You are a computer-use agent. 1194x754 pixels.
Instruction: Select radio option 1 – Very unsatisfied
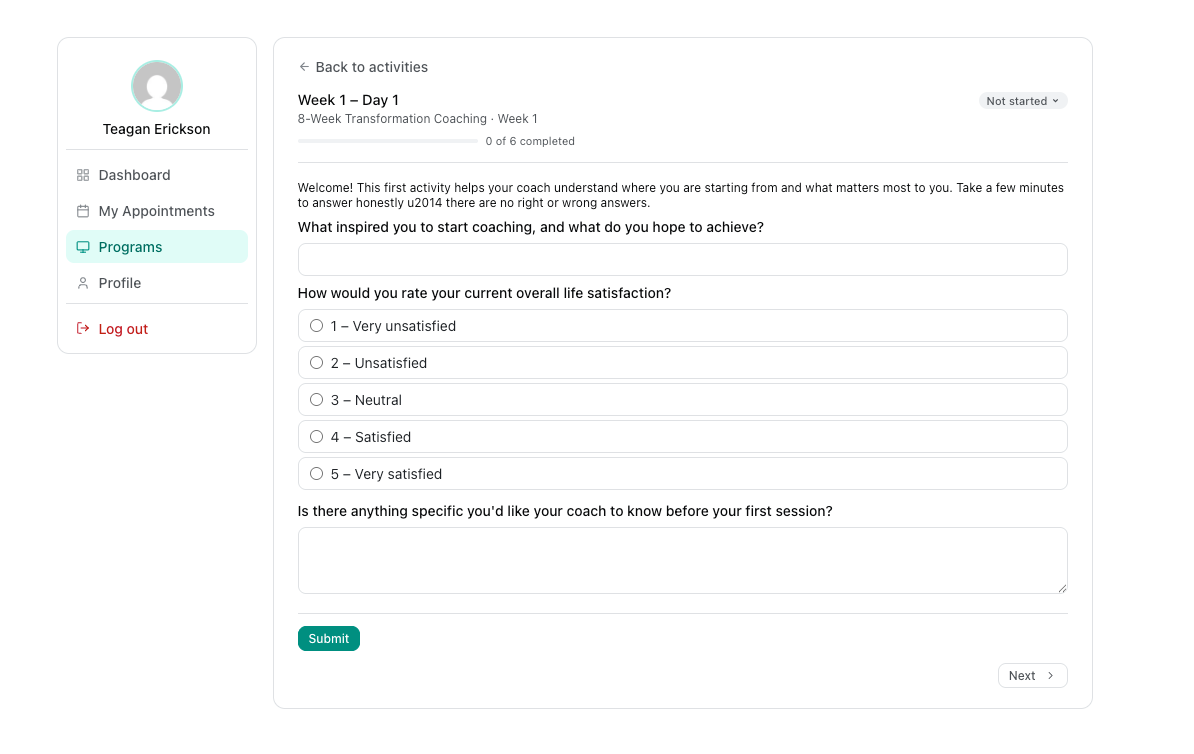tap(317, 326)
